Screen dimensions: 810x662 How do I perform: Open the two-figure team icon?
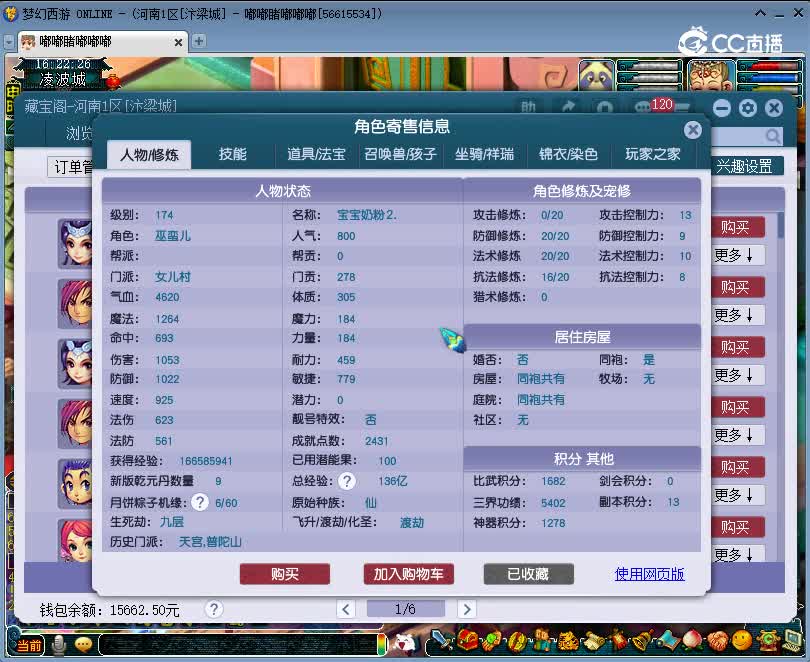(x=542, y=640)
